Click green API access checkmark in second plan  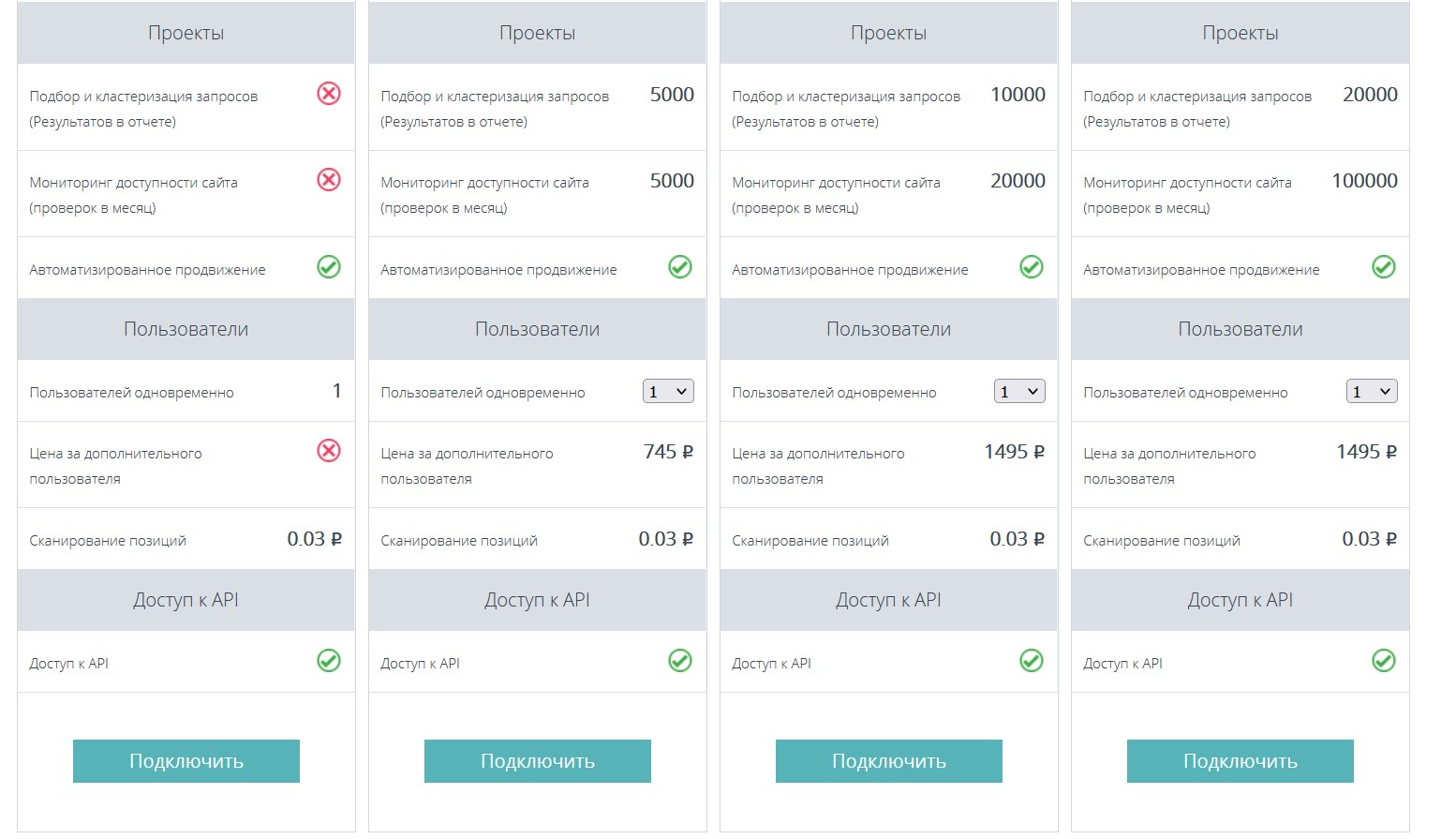tap(680, 661)
